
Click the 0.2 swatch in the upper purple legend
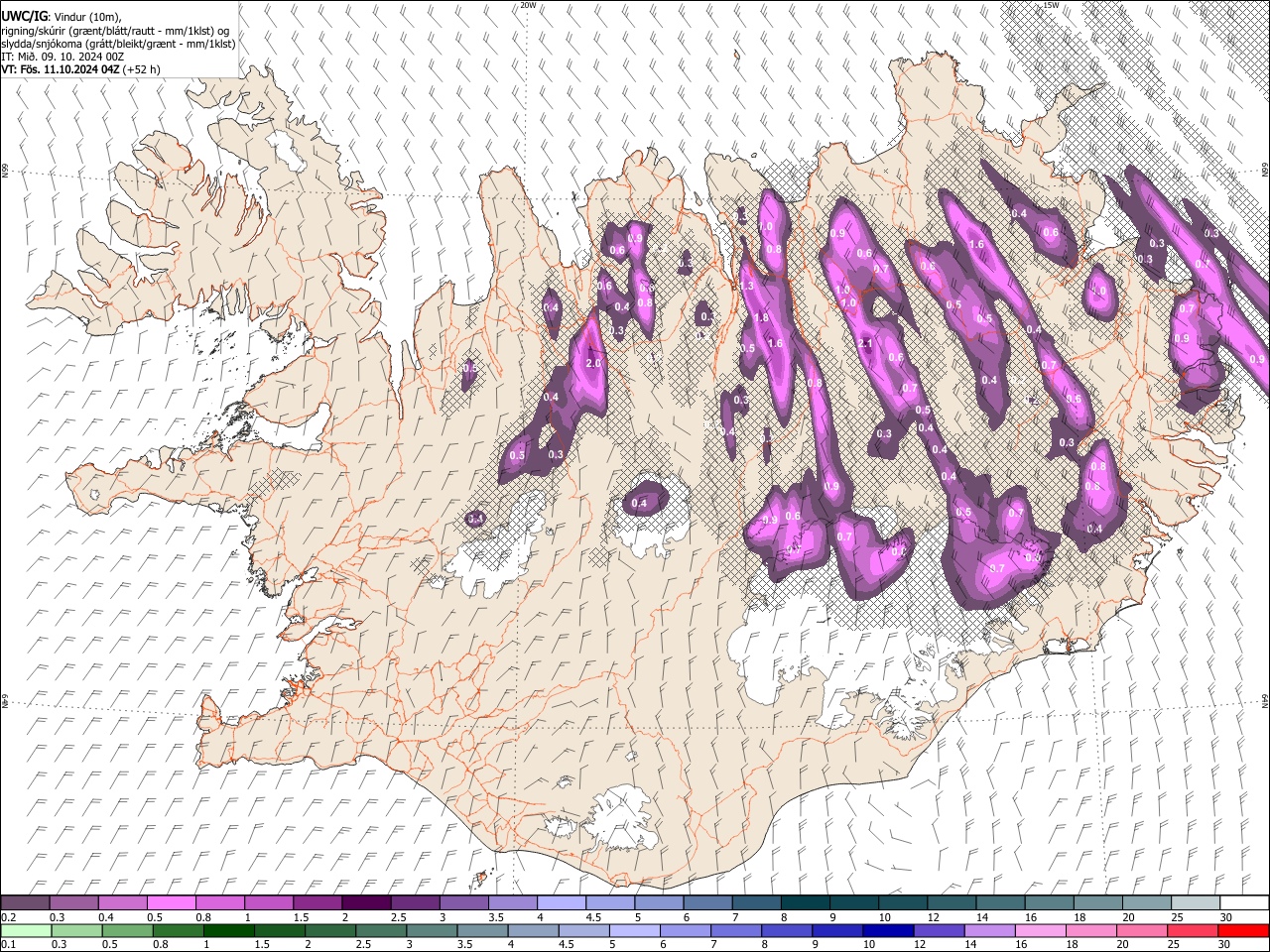tap(25, 903)
